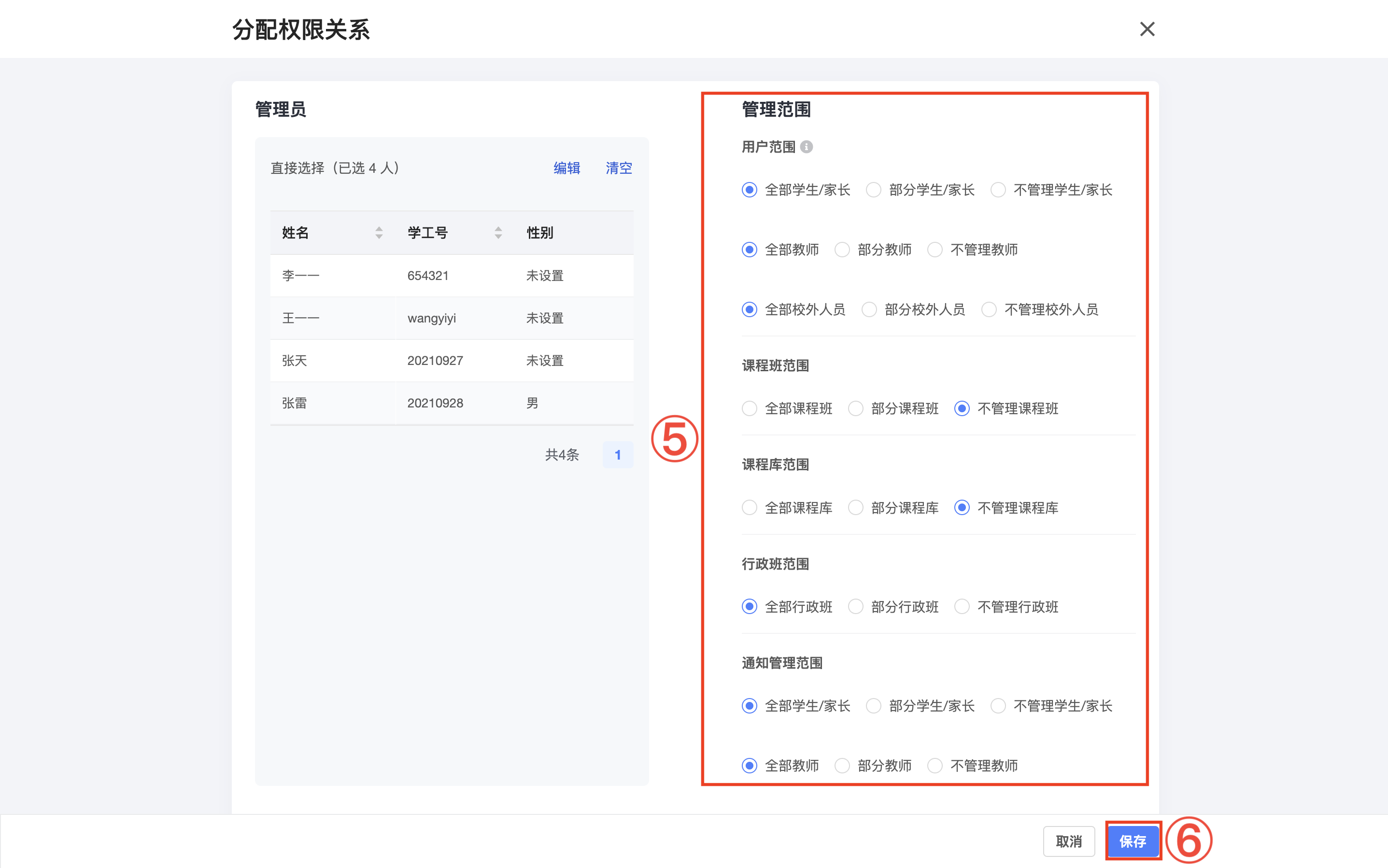Click the 学工号 value 654321

pyautogui.click(x=428, y=276)
